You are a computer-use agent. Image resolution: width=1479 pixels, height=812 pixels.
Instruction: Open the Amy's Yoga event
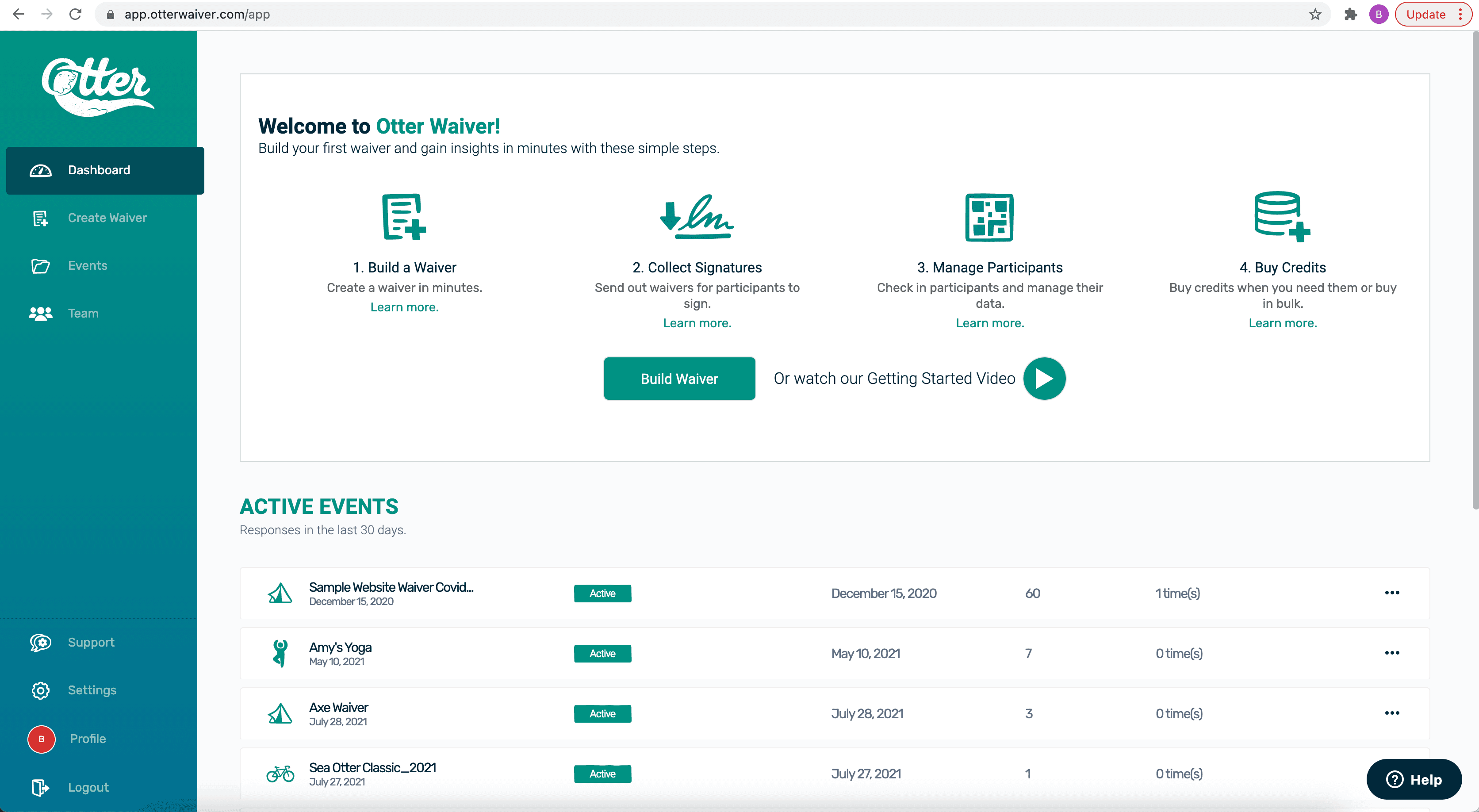click(341, 648)
